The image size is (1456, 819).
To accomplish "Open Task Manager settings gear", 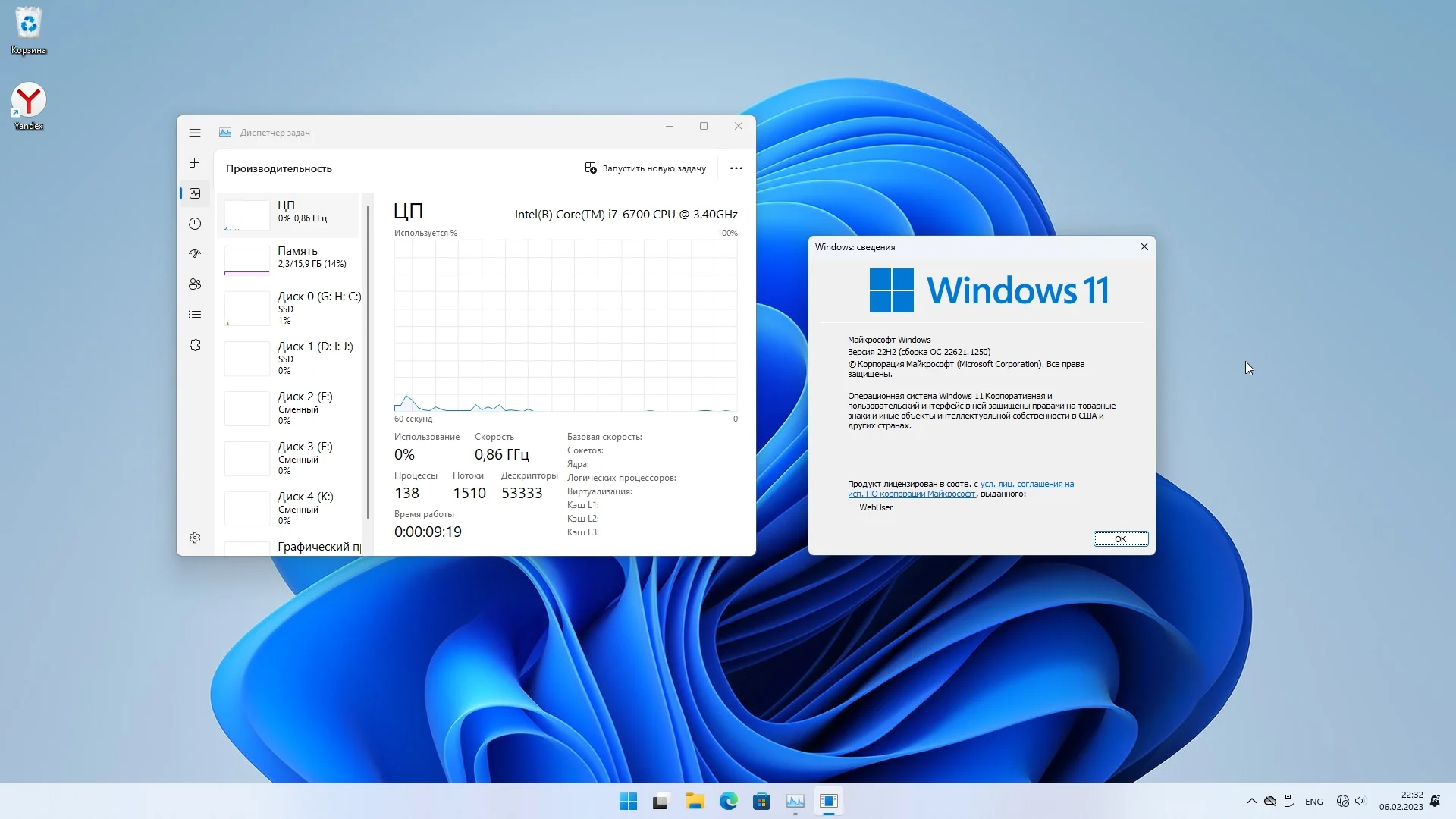I will click(x=195, y=538).
